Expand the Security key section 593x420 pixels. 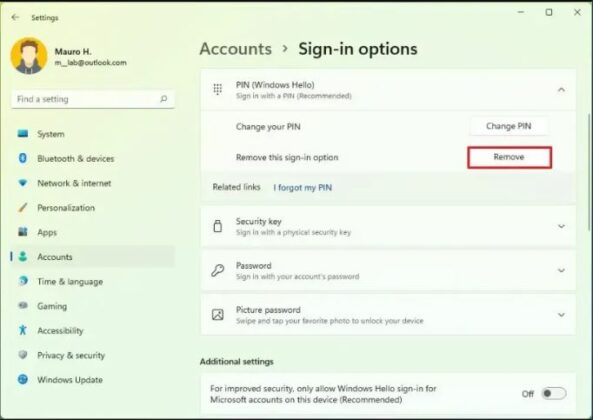click(x=561, y=226)
